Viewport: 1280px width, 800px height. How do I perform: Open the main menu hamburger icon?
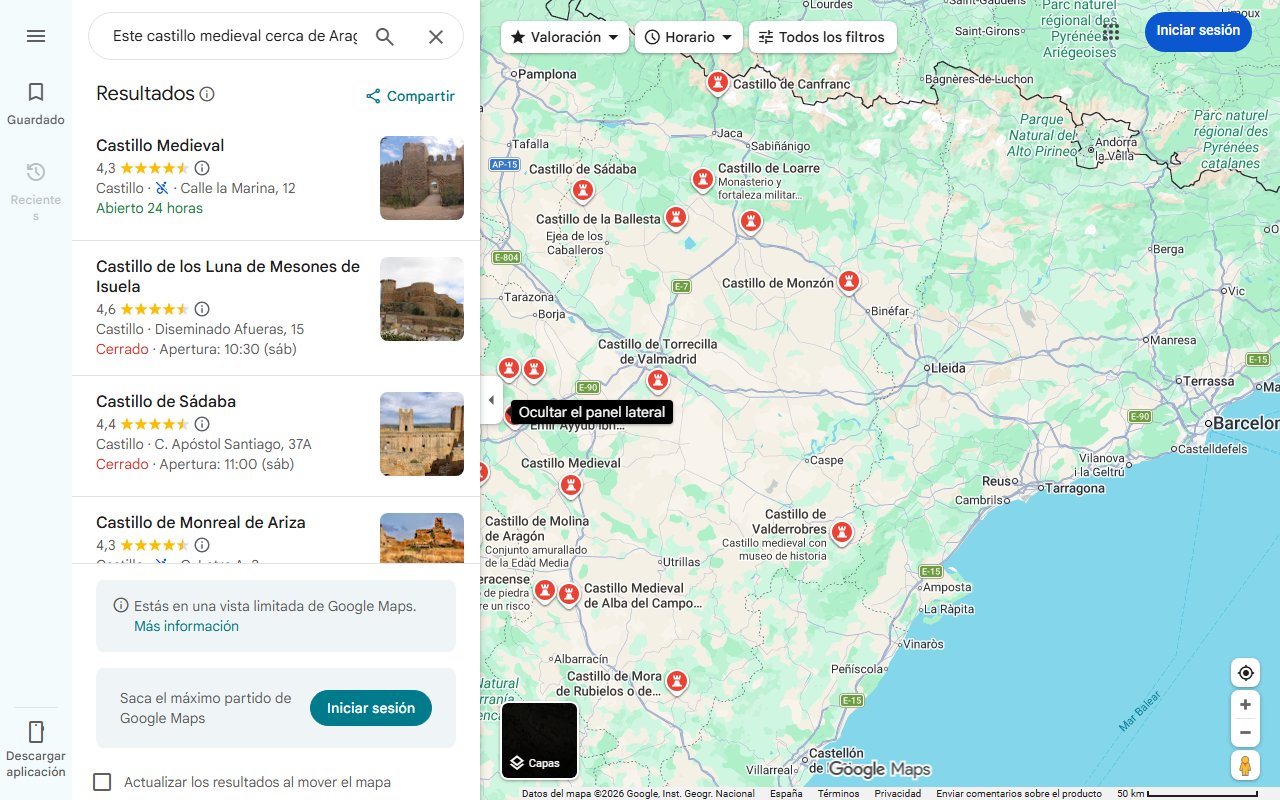click(36, 36)
